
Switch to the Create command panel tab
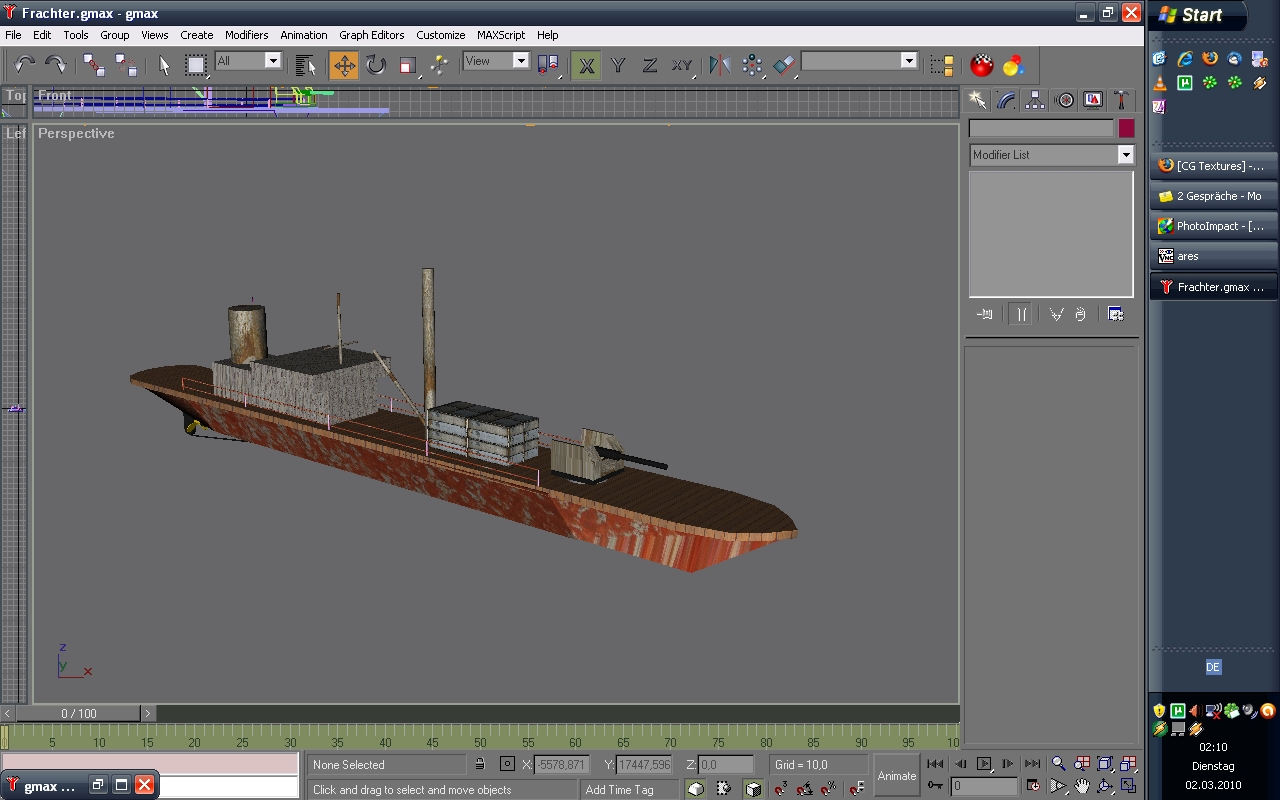[977, 100]
